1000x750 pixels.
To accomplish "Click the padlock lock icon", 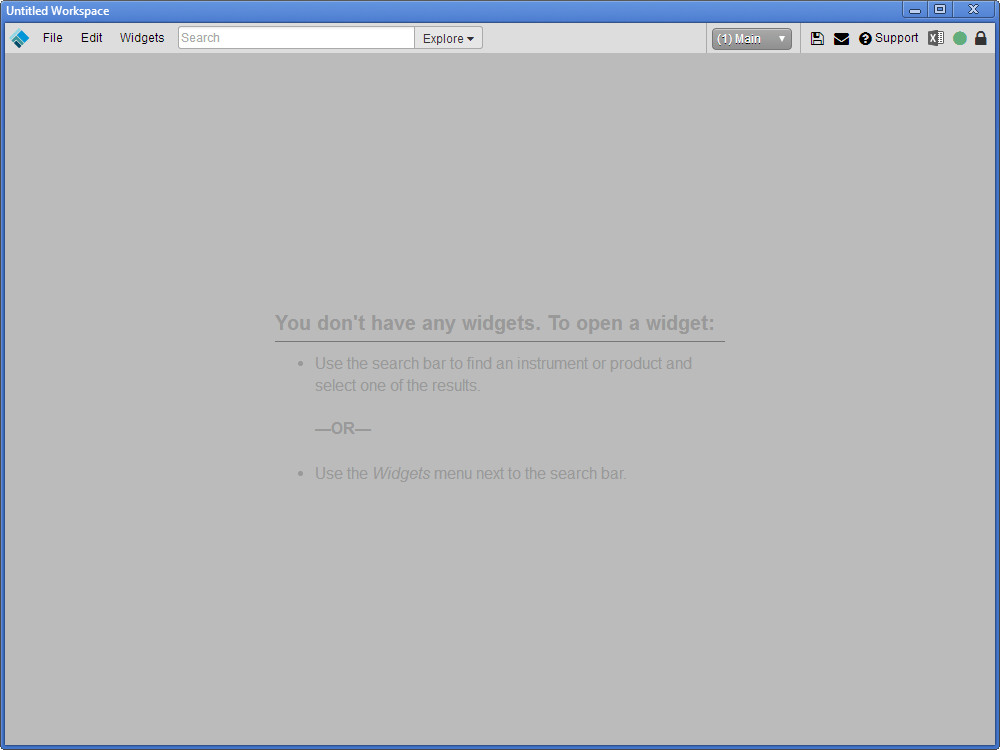I will tap(981, 38).
